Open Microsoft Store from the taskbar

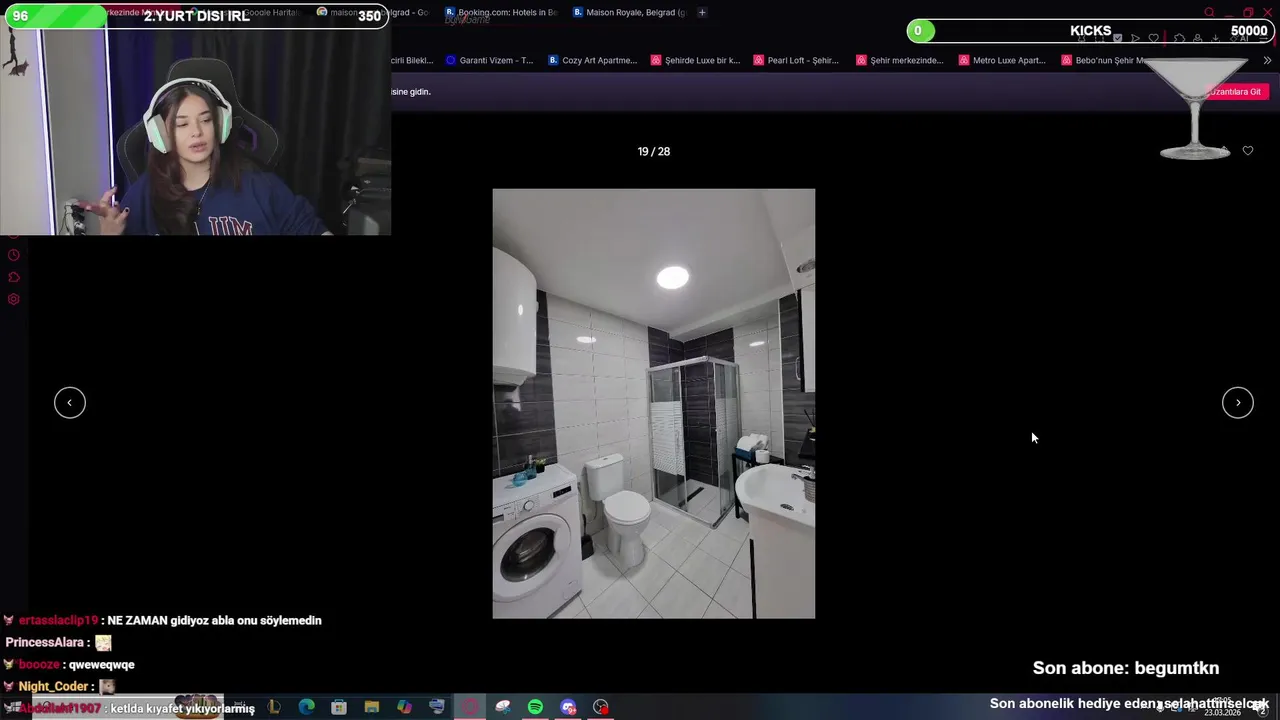click(339, 707)
